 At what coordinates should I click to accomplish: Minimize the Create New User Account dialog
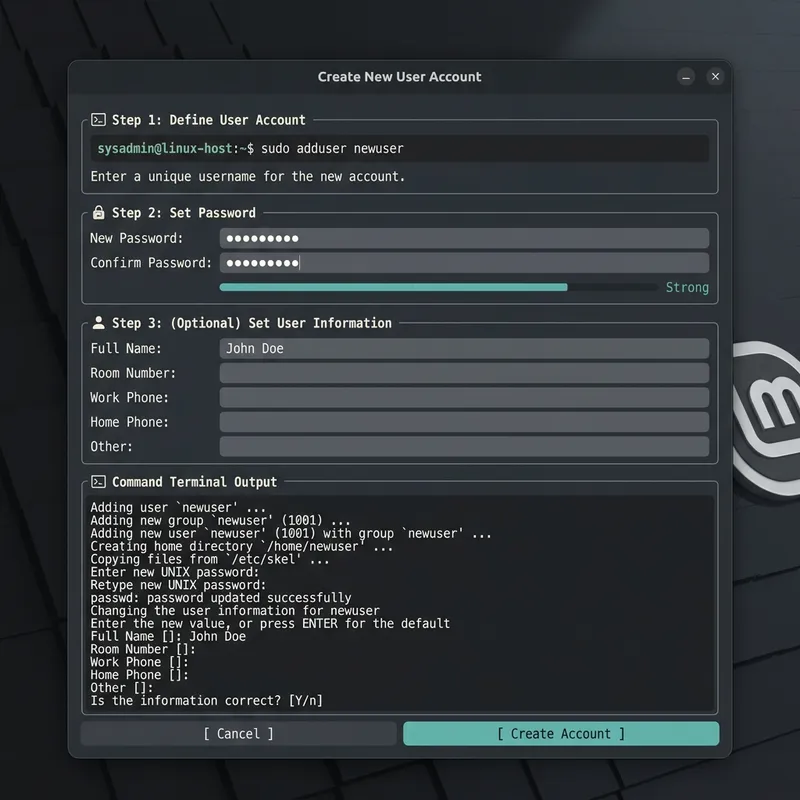tap(686, 77)
